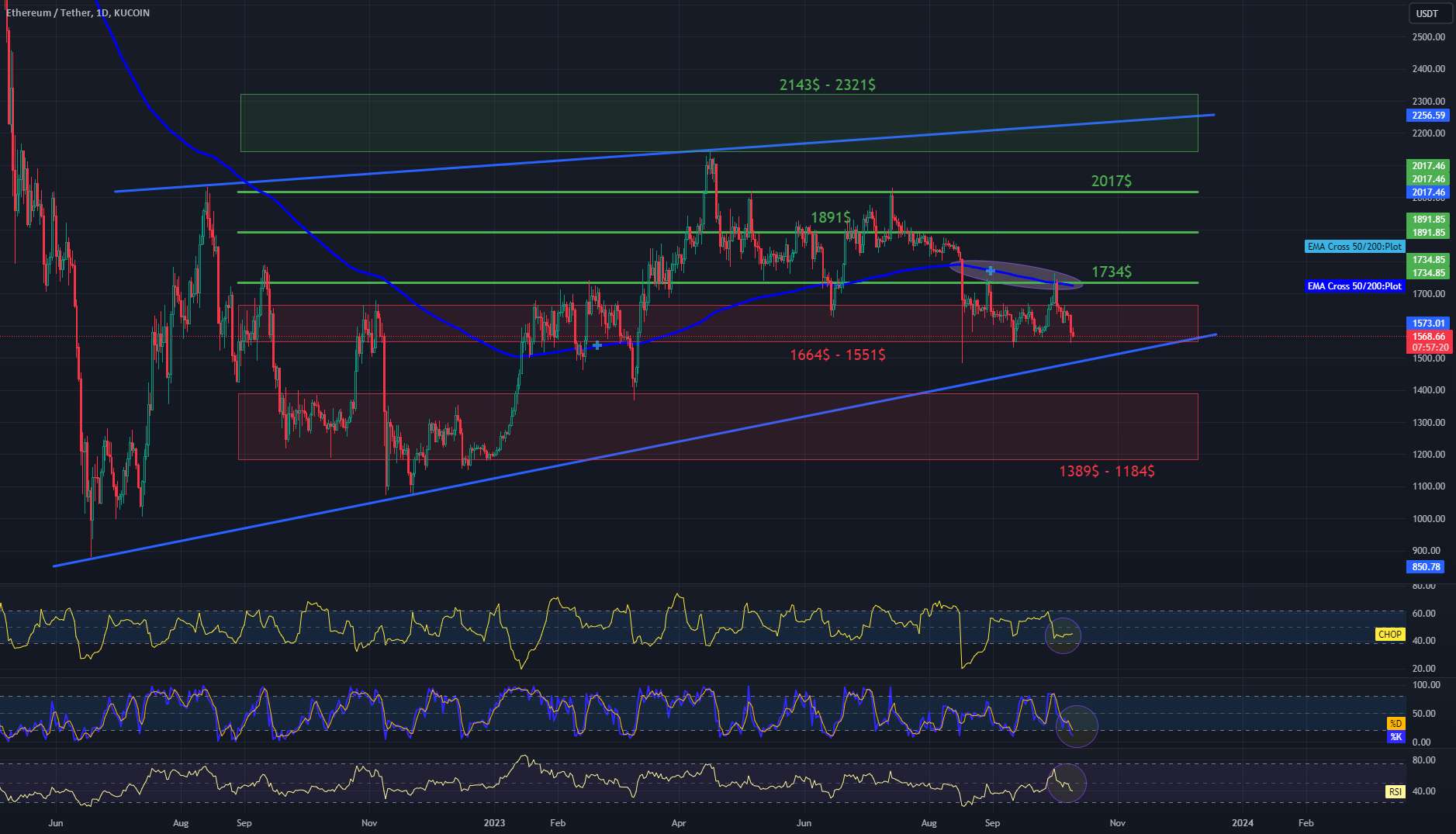Click the '2143$ - 2321$' zone text
Viewport: 1456px width, 834px height.
(x=828, y=85)
